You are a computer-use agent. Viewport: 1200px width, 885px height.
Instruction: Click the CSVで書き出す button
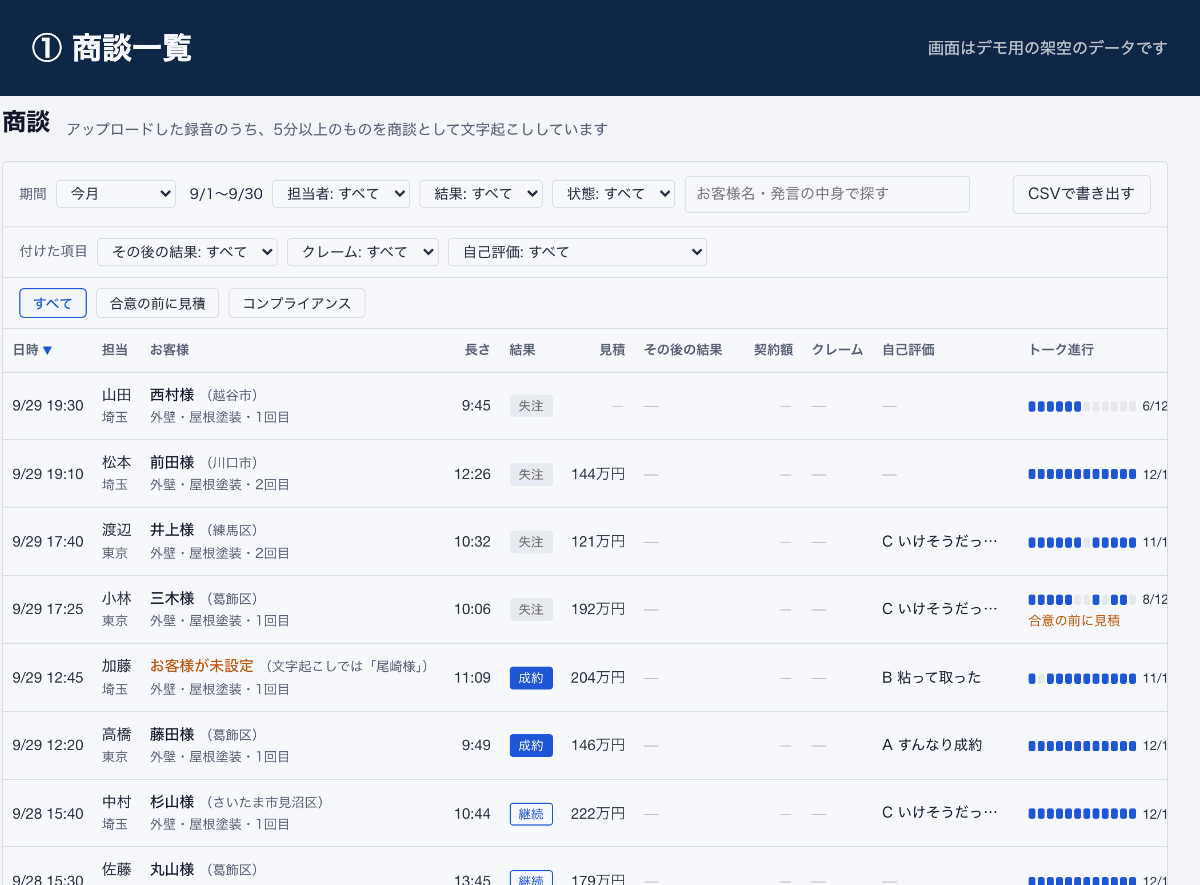1082,194
